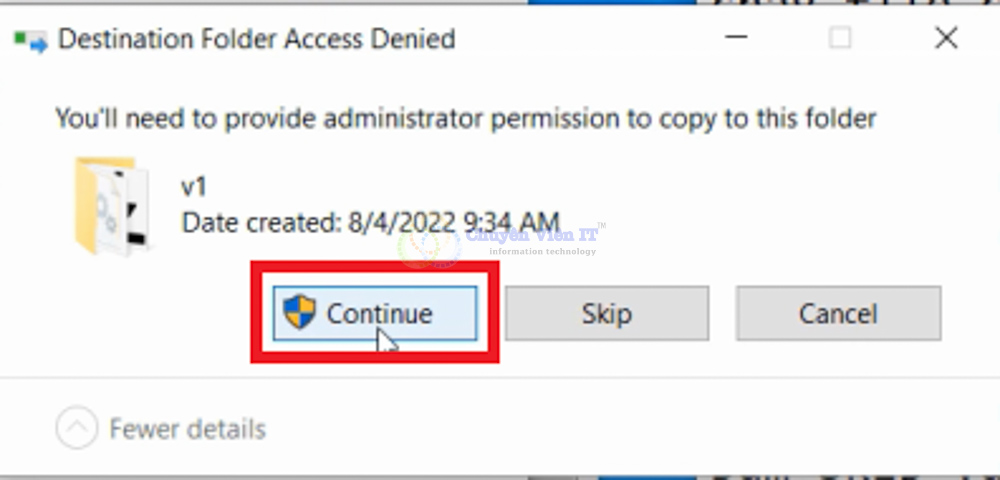Select the v1 folder name
1000x480 pixels.
tap(194, 186)
